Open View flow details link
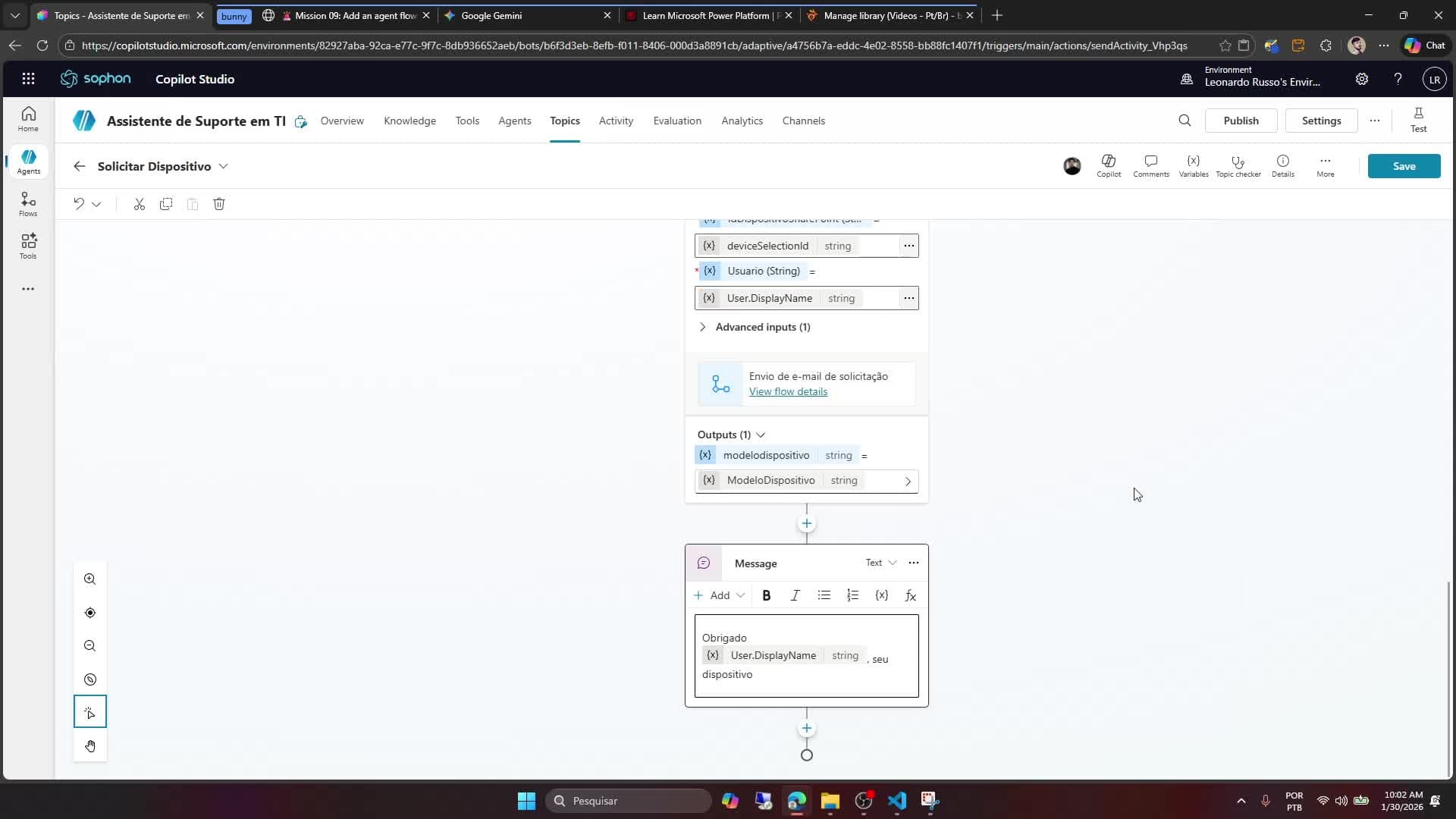The height and width of the screenshot is (819, 1456). (788, 391)
